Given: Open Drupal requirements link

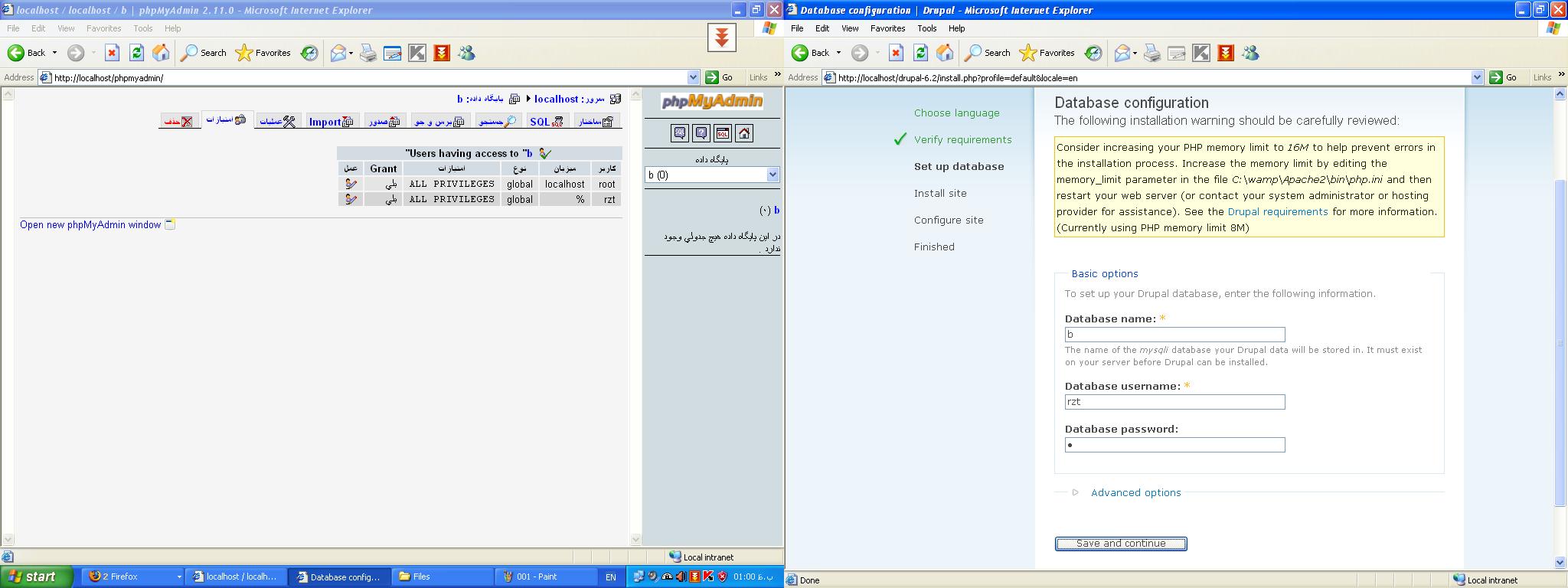Looking at the screenshot, I should coord(1278,211).
